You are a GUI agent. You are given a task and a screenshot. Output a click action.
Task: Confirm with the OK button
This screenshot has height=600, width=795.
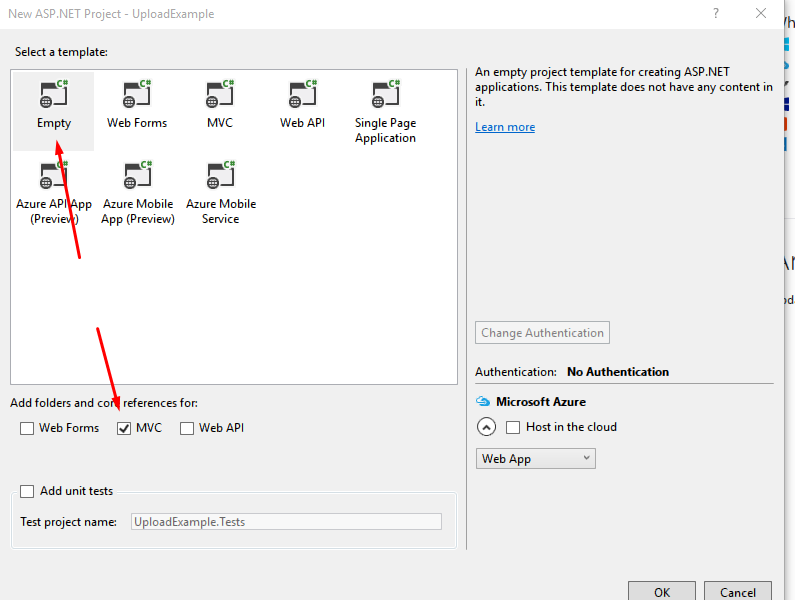pyautogui.click(x=662, y=591)
